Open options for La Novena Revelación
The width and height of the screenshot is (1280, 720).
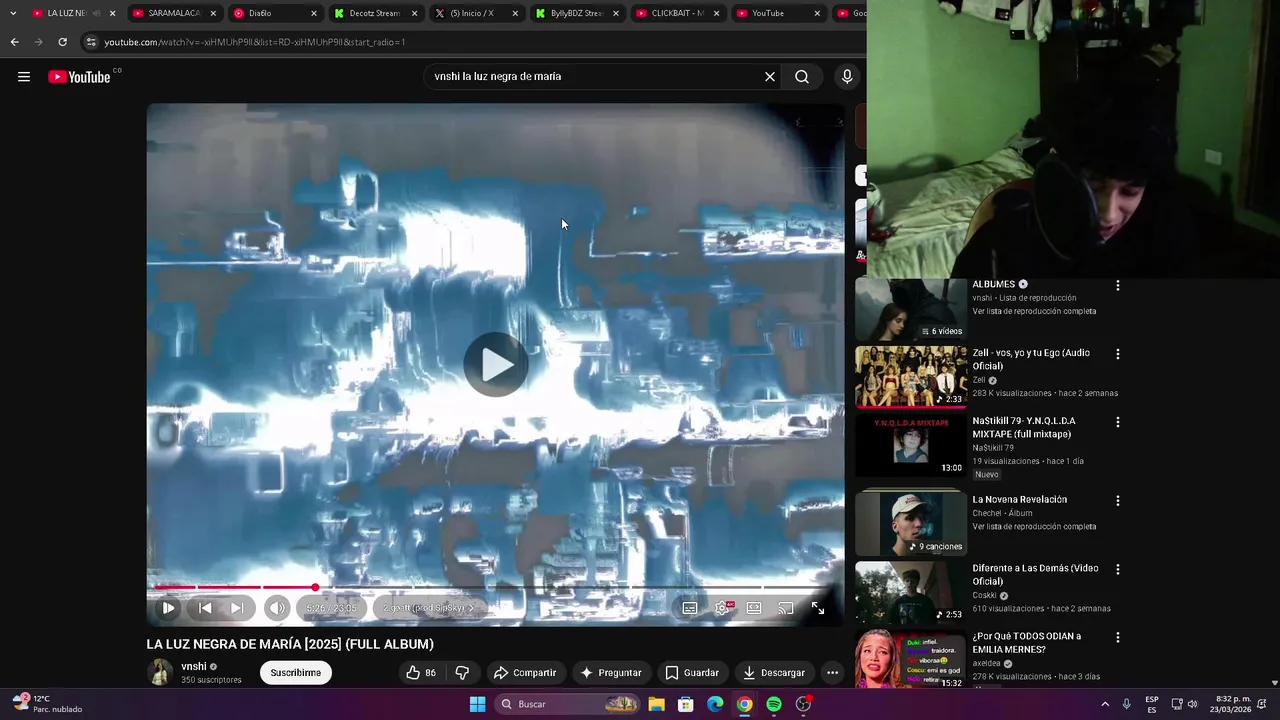tap(1118, 500)
